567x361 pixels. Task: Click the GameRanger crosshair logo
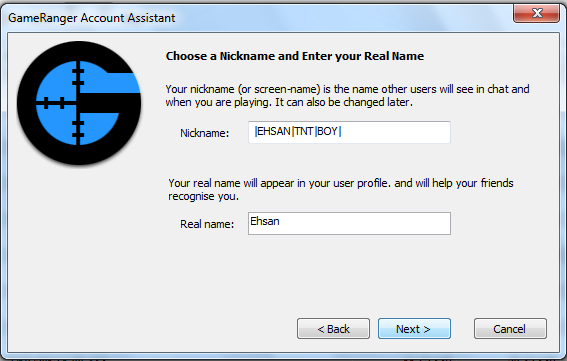click(x=79, y=103)
